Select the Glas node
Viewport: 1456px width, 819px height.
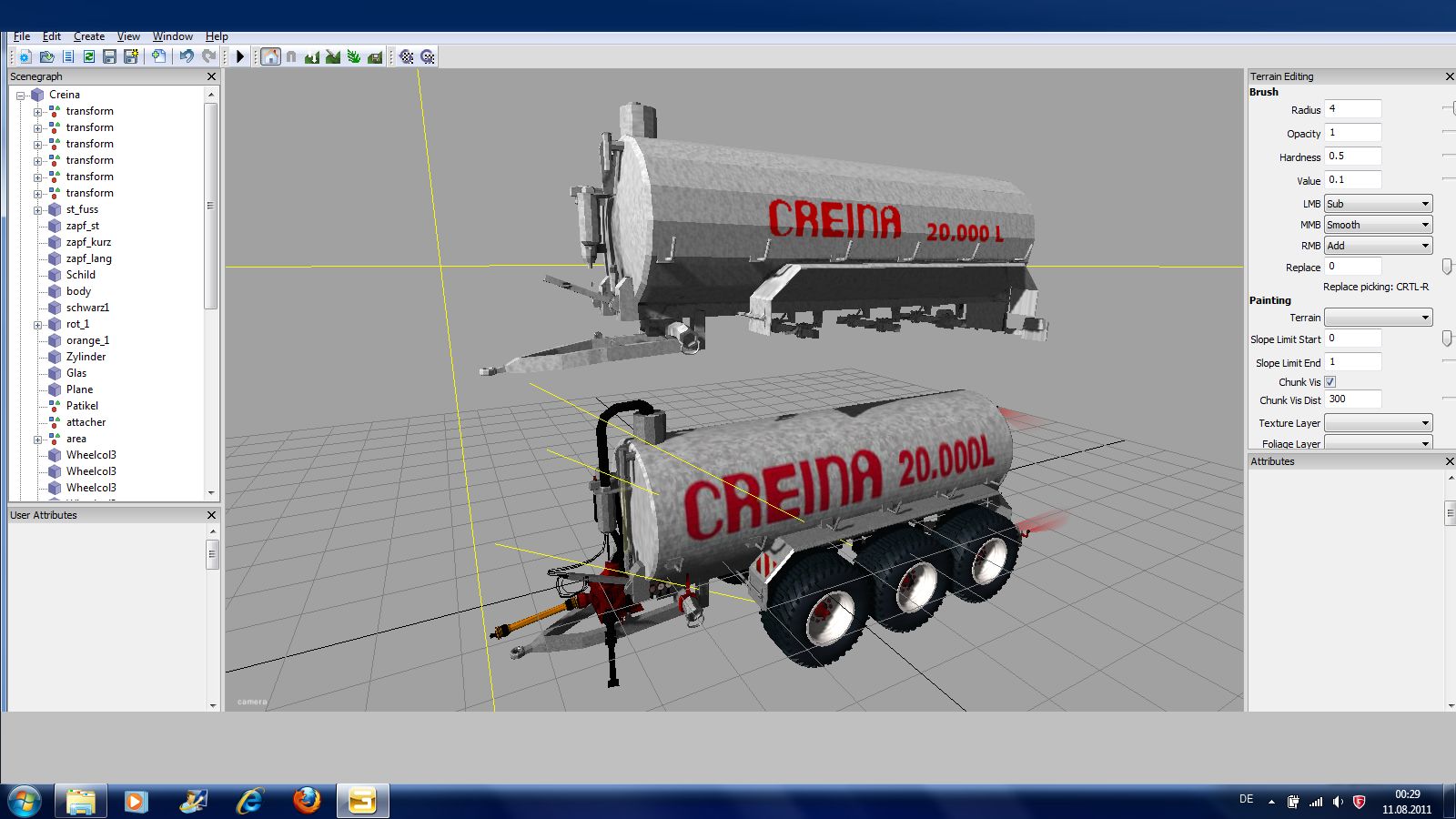(x=76, y=373)
